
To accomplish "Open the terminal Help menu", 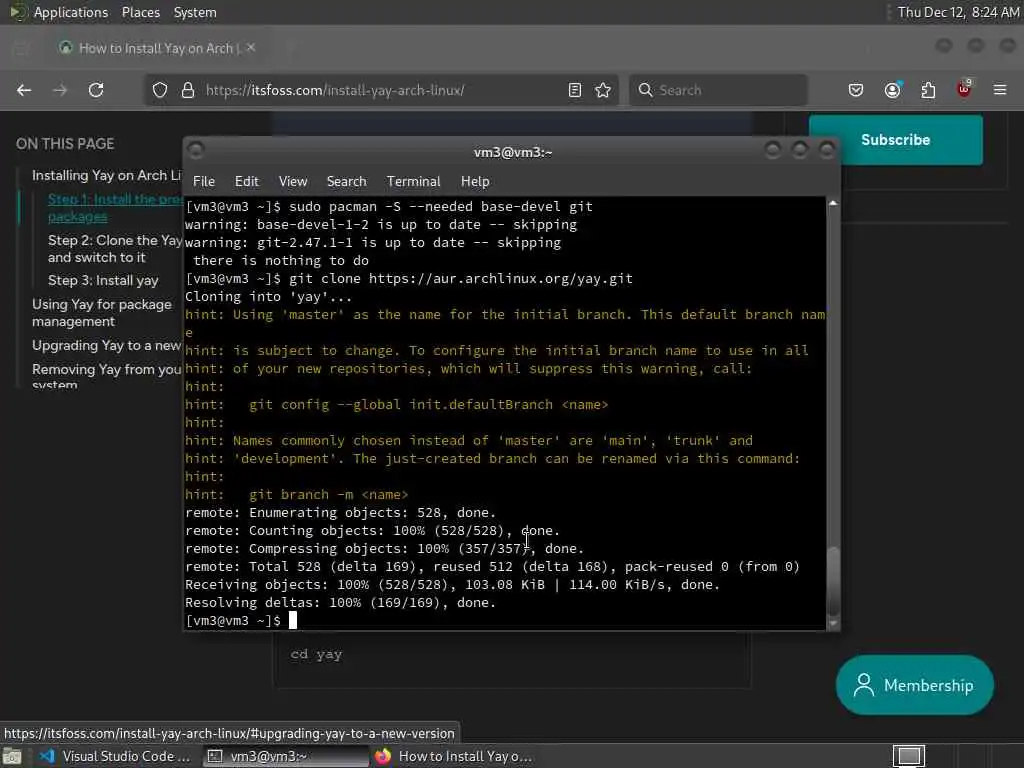I will tap(475, 182).
